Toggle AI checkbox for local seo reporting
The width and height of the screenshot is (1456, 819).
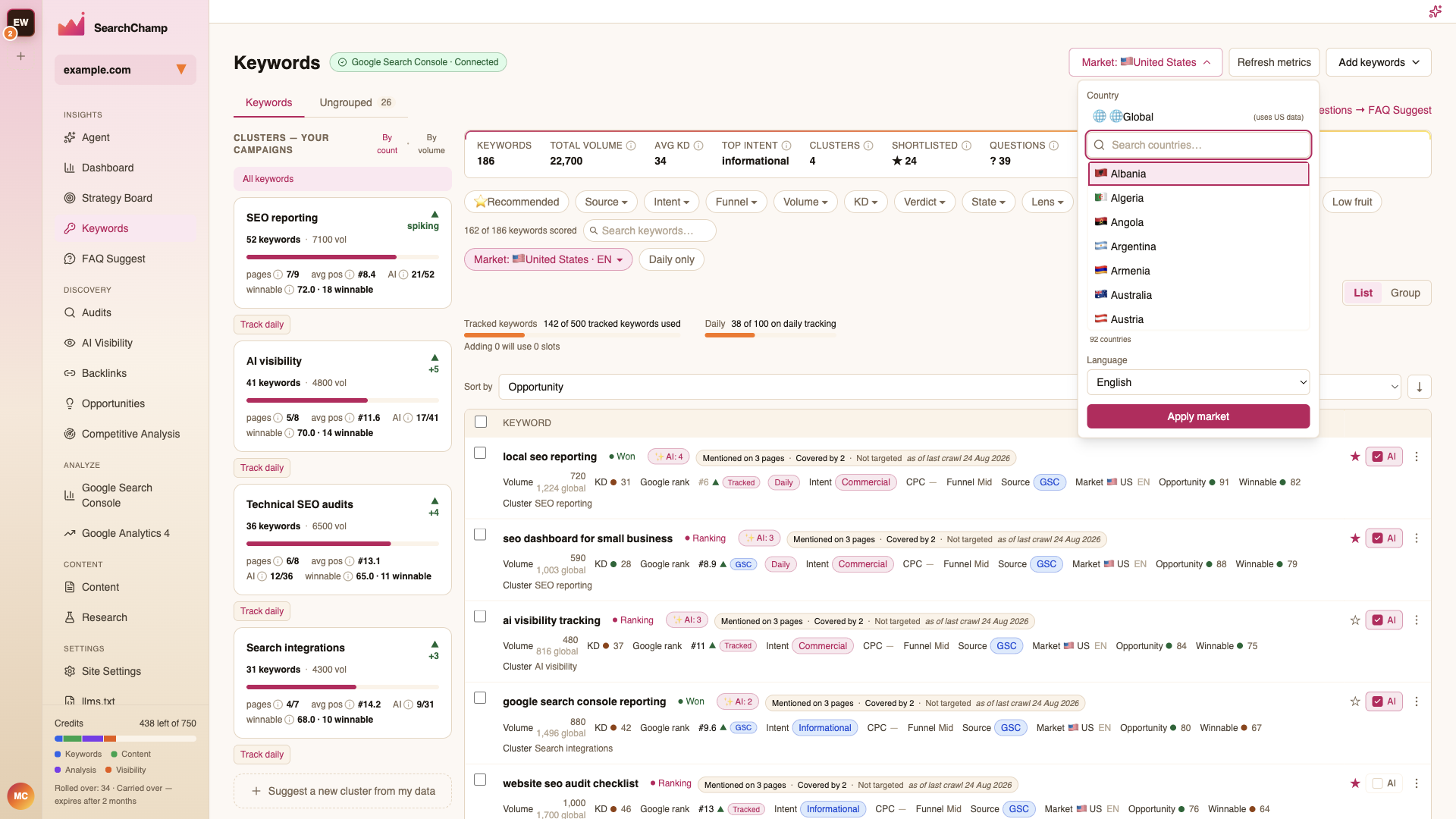[1377, 457]
